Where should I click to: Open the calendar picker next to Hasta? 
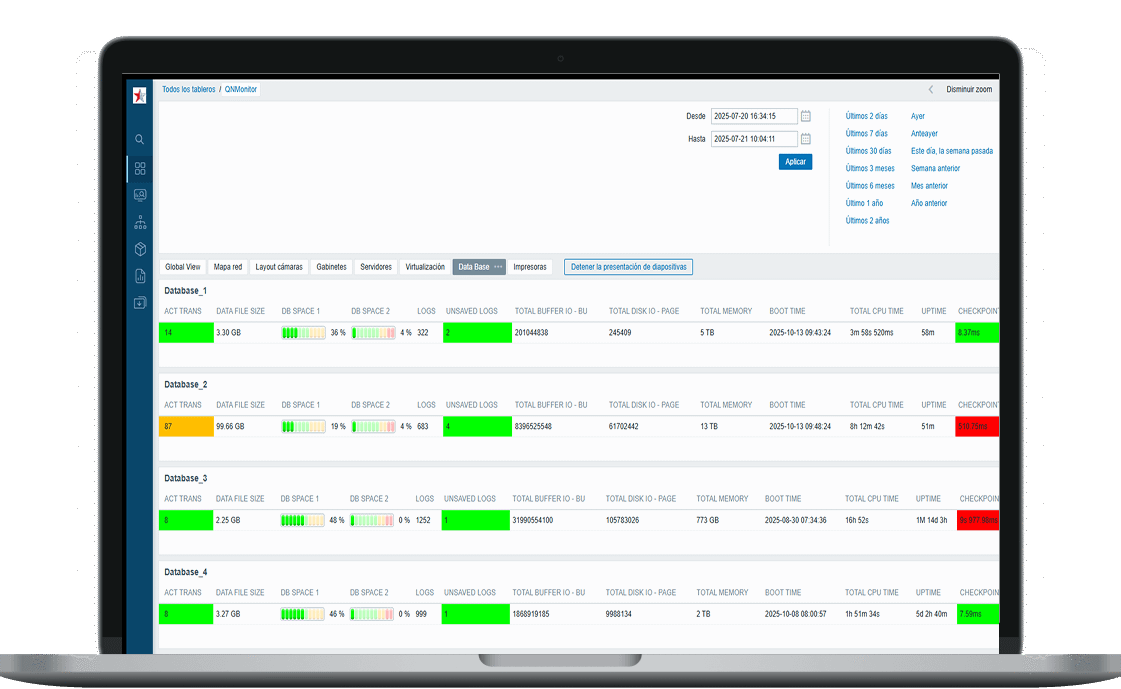point(806,139)
